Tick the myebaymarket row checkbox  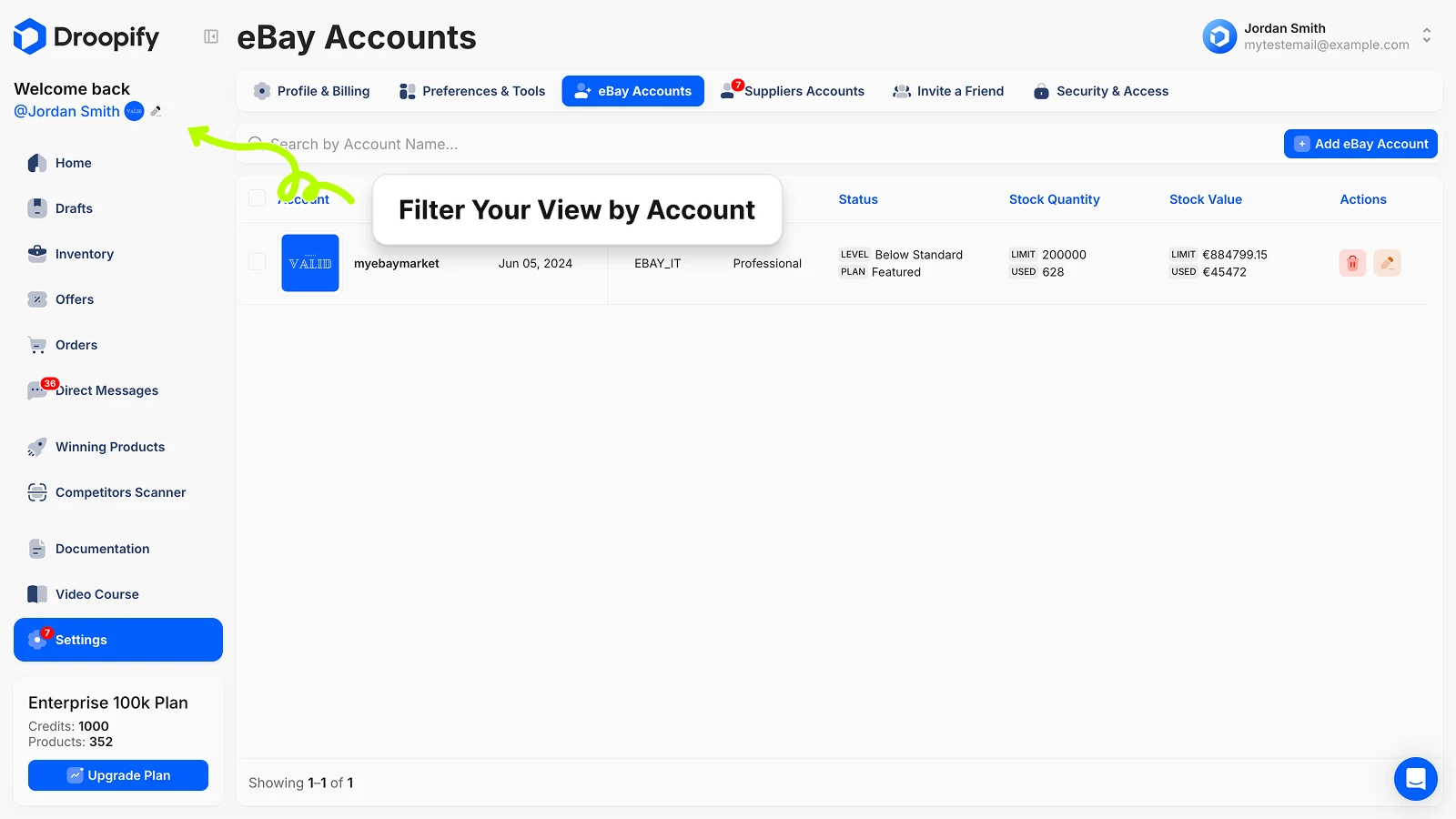(258, 262)
